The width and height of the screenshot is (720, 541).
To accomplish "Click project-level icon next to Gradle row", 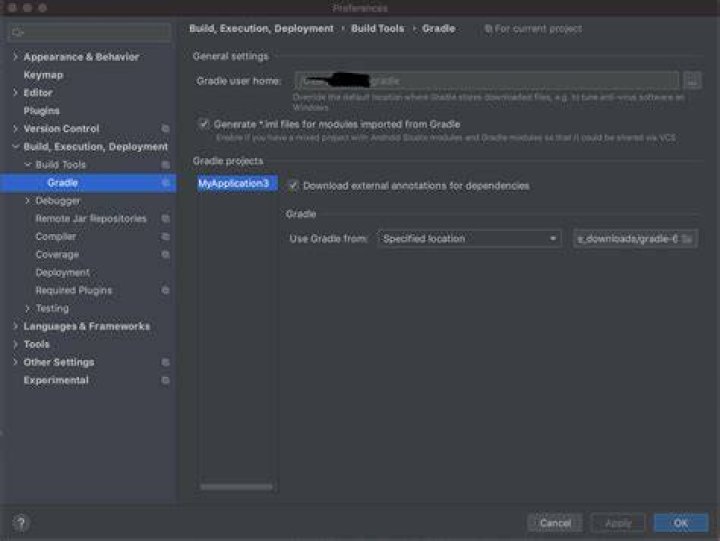I will pyautogui.click(x=166, y=183).
